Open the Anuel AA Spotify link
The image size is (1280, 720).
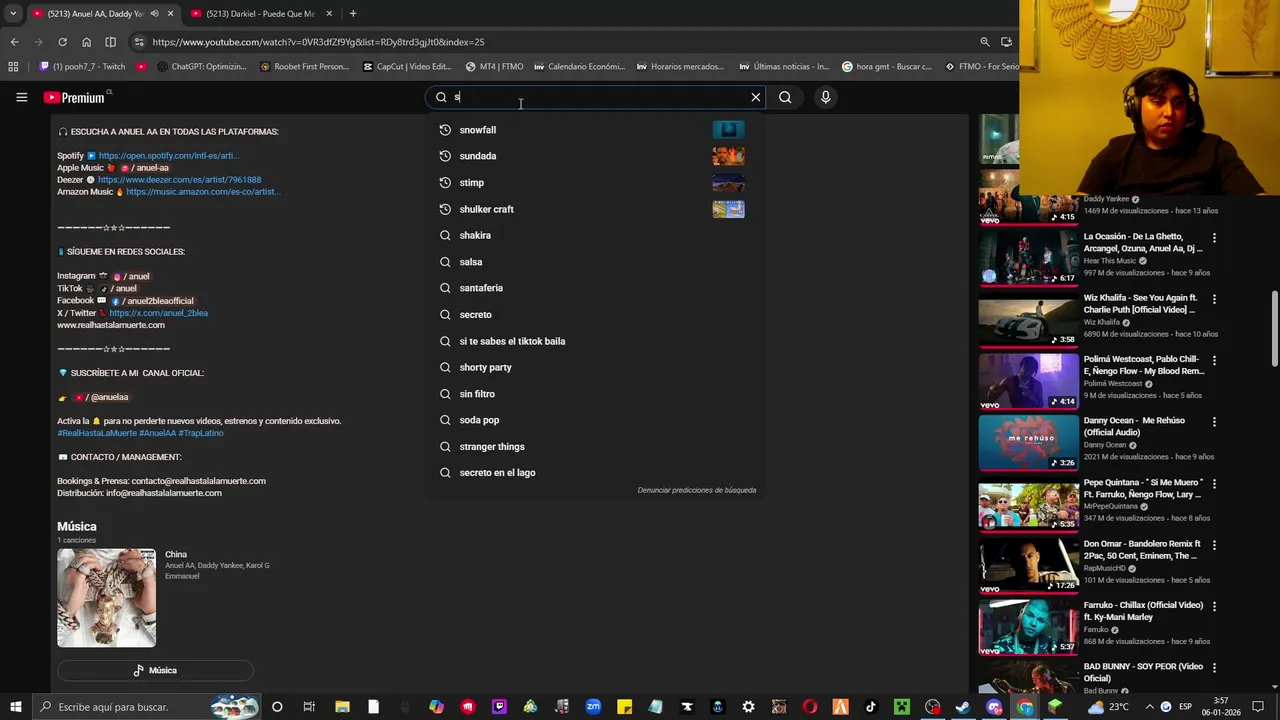point(169,156)
